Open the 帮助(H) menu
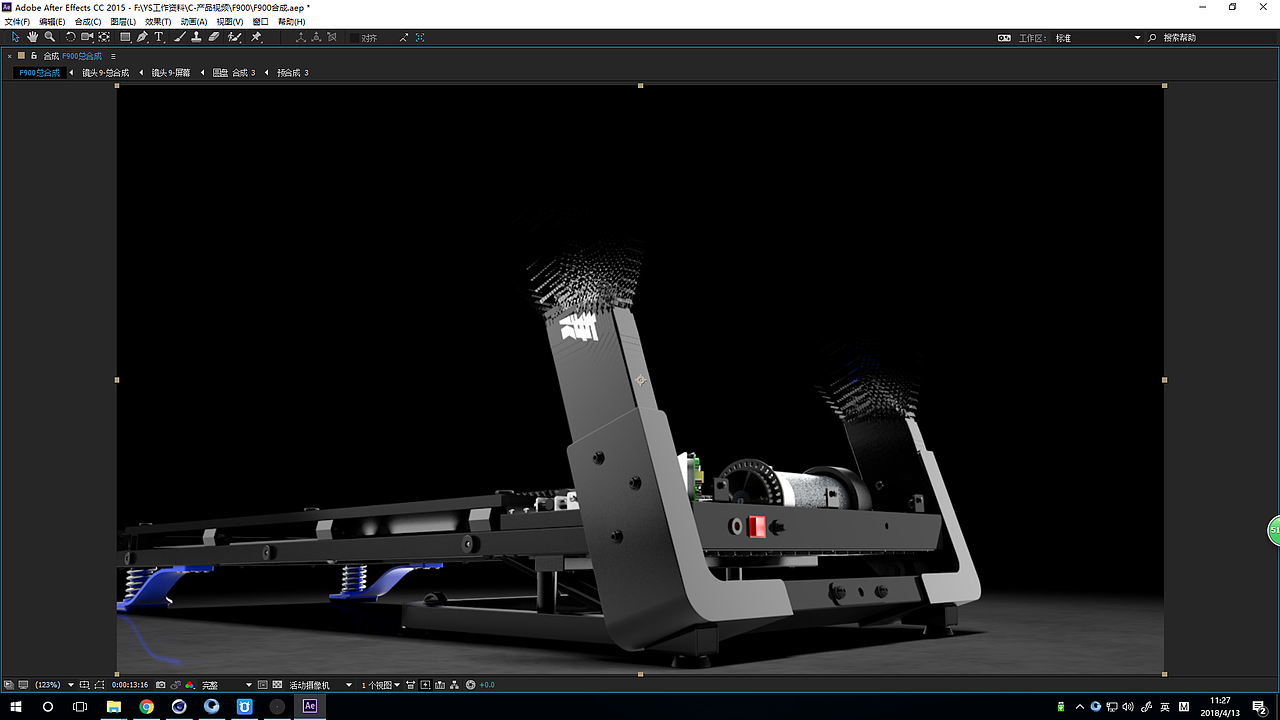The width and height of the screenshot is (1280, 720). [292, 22]
